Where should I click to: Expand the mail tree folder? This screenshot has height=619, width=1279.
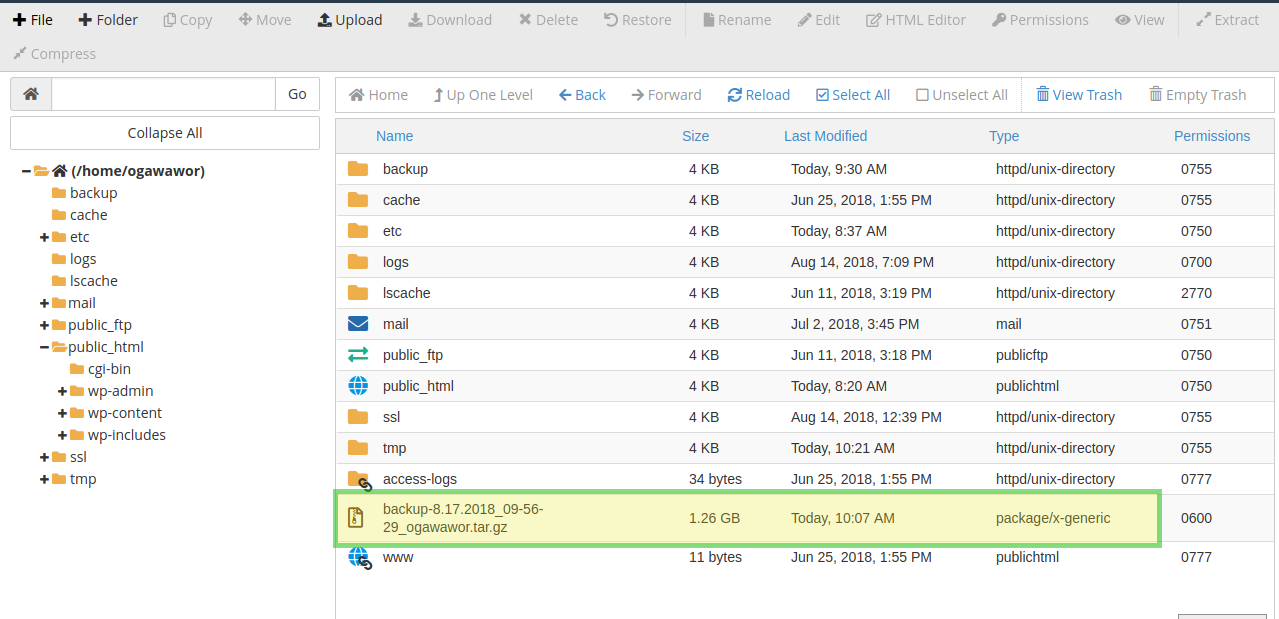pos(44,303)
